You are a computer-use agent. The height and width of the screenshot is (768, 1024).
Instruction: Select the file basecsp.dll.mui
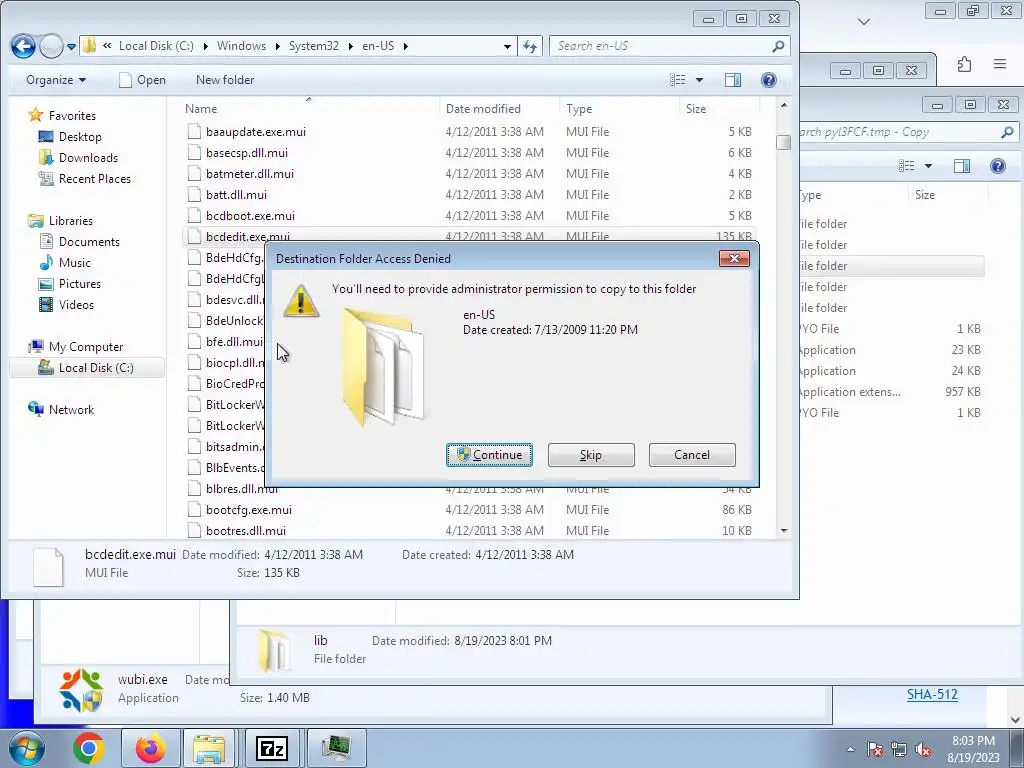246,152
